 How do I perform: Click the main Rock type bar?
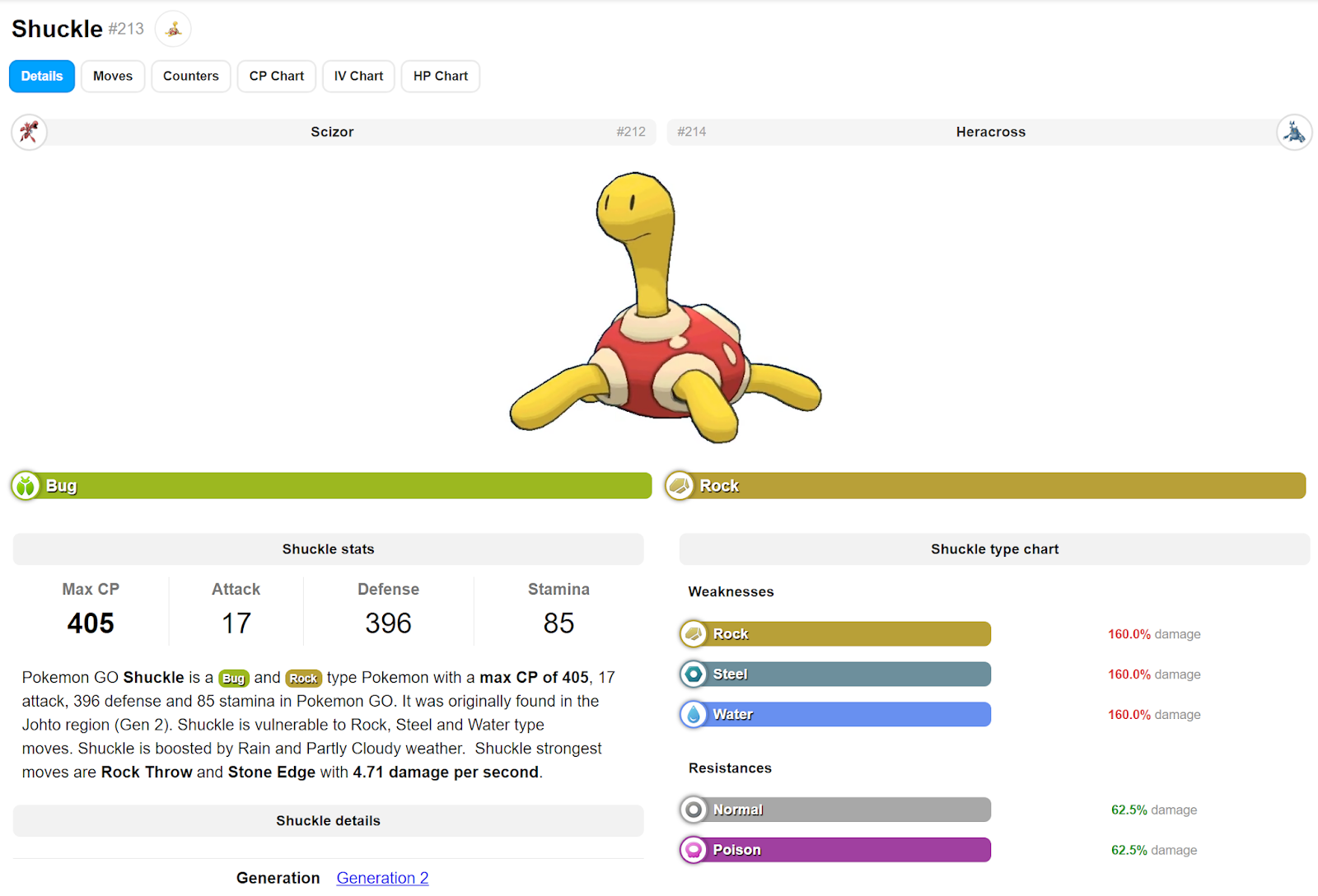click(985, 486)
